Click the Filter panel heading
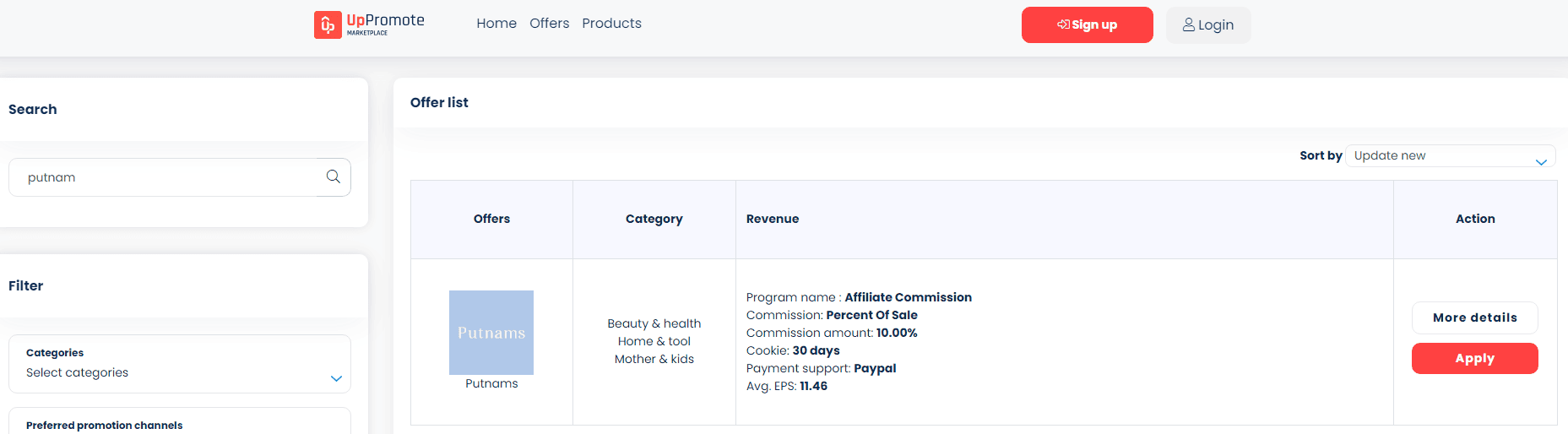The image size is (1568, 434). [25, 285]
